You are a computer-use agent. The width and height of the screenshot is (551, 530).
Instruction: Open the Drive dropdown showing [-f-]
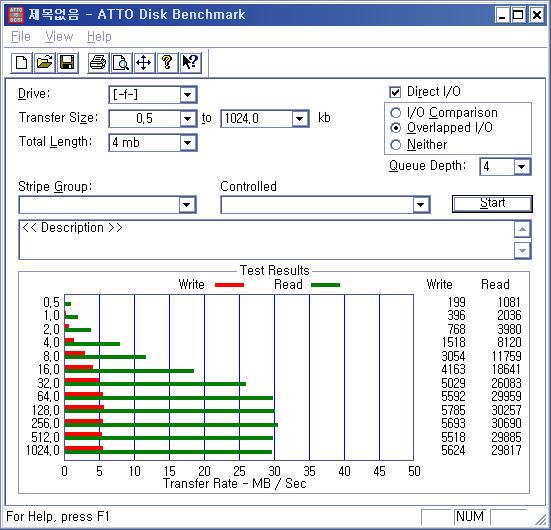pyautogui.click(x=187, y=95)
